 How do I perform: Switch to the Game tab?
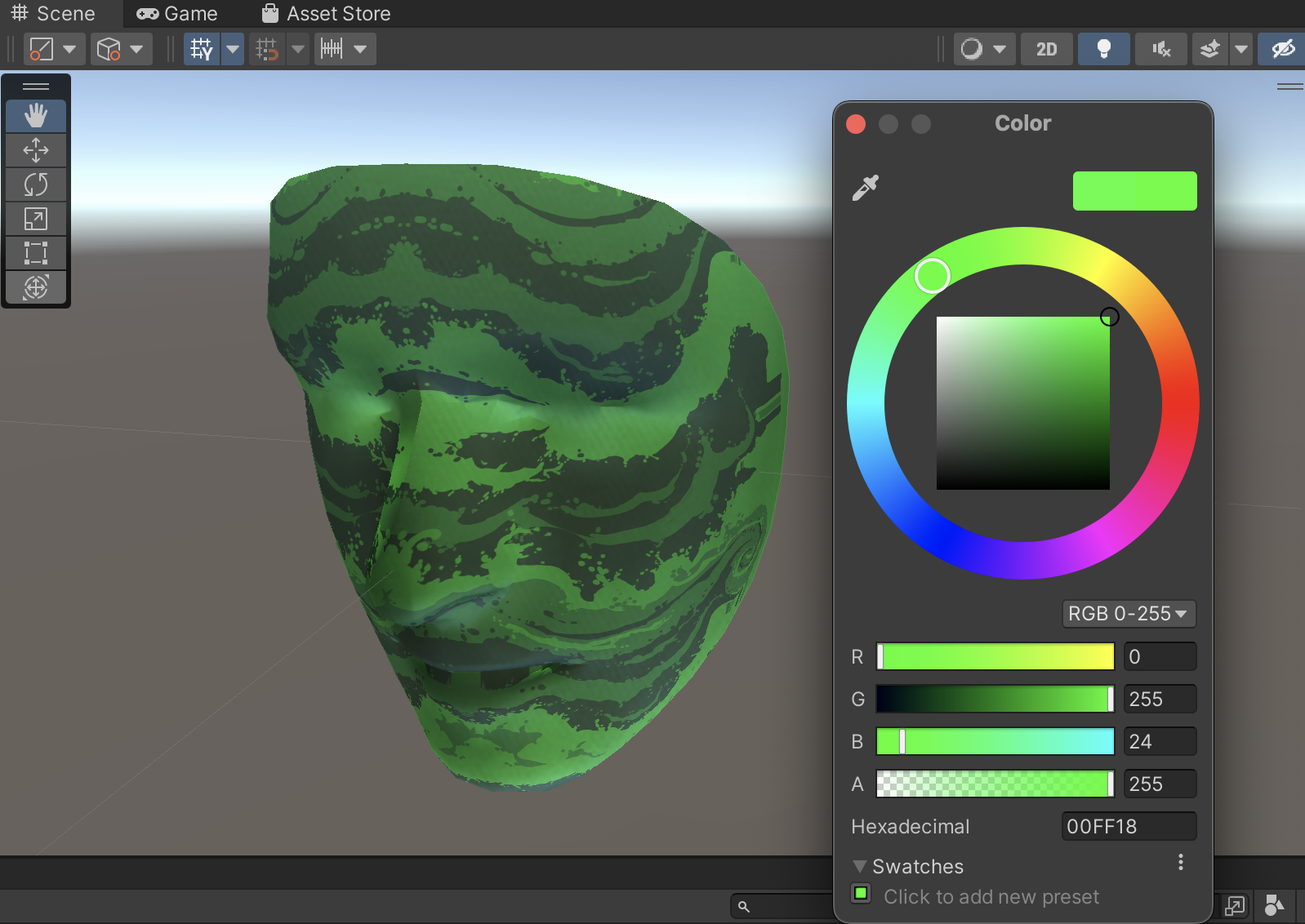click(178, 14)
